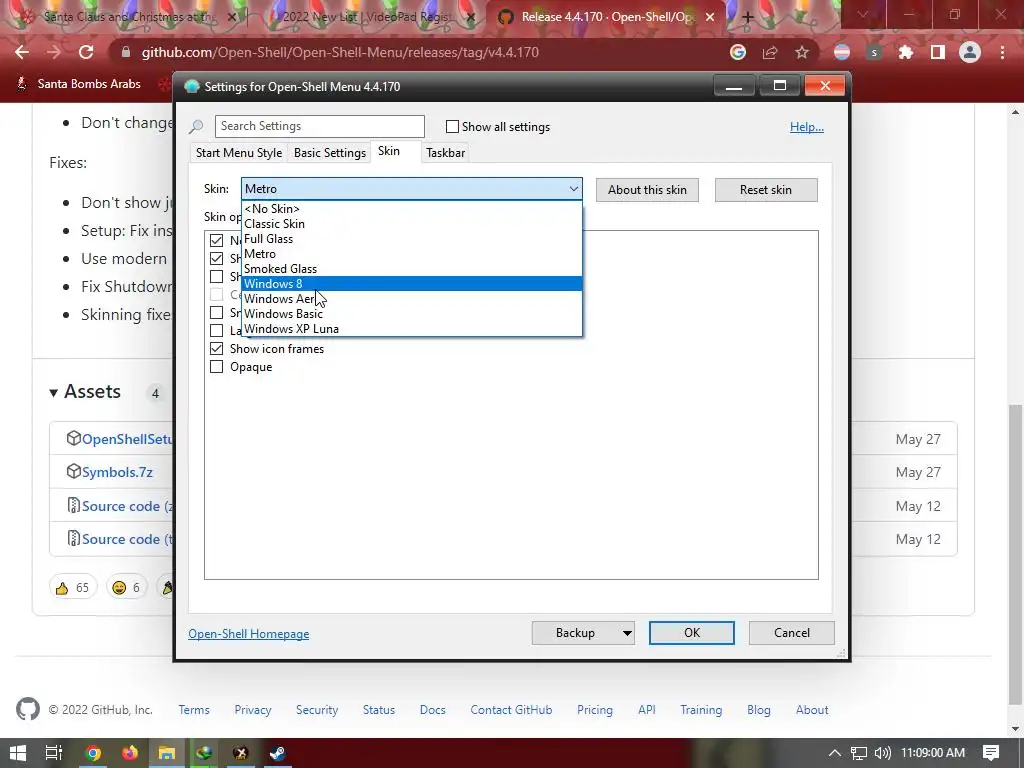Switch to Start Menu Style tab
The height and width of the screenshot is (768, 1024).
click(238, 153)
